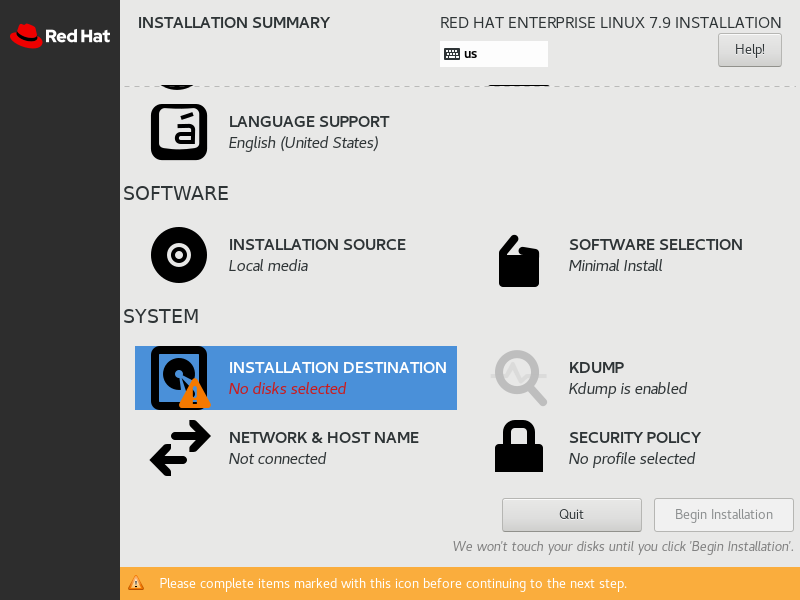Screen dimensions: 800x600
Task: Select SOFTWARE SELECTION title
Action: click(656, 245)
